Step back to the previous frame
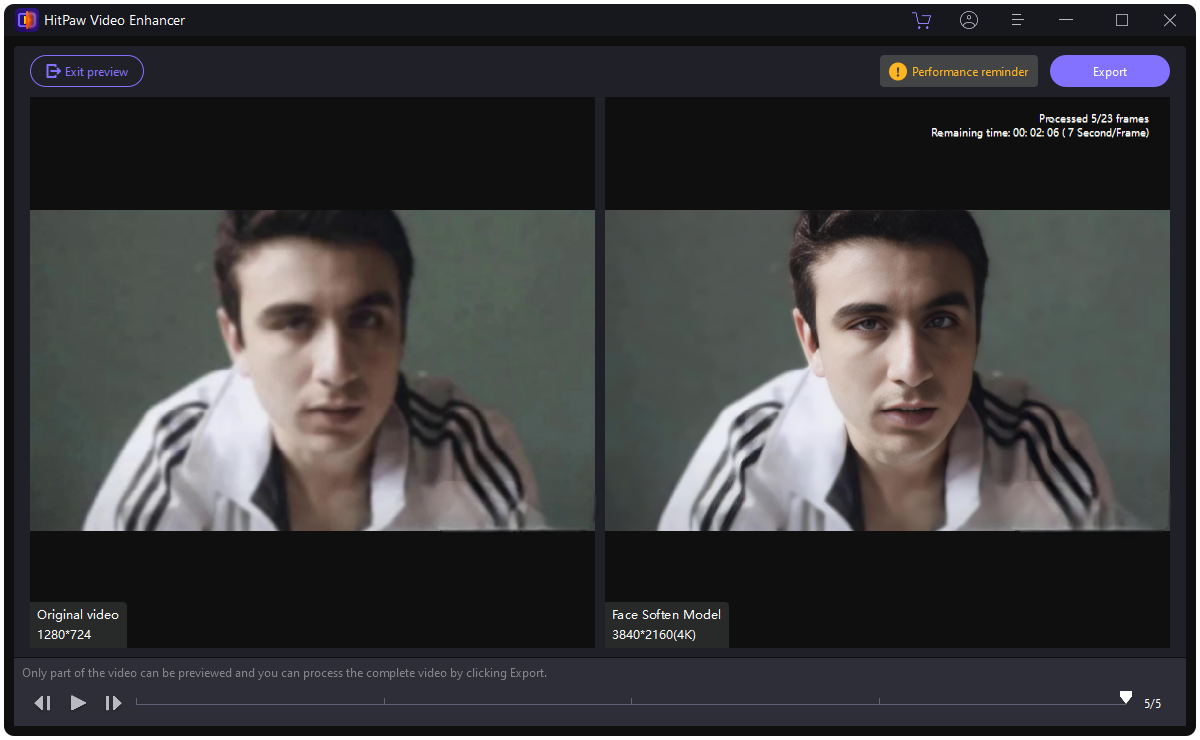Image resolution: width=1200 pixels, height=740 pixels. [x=42, y=703]
